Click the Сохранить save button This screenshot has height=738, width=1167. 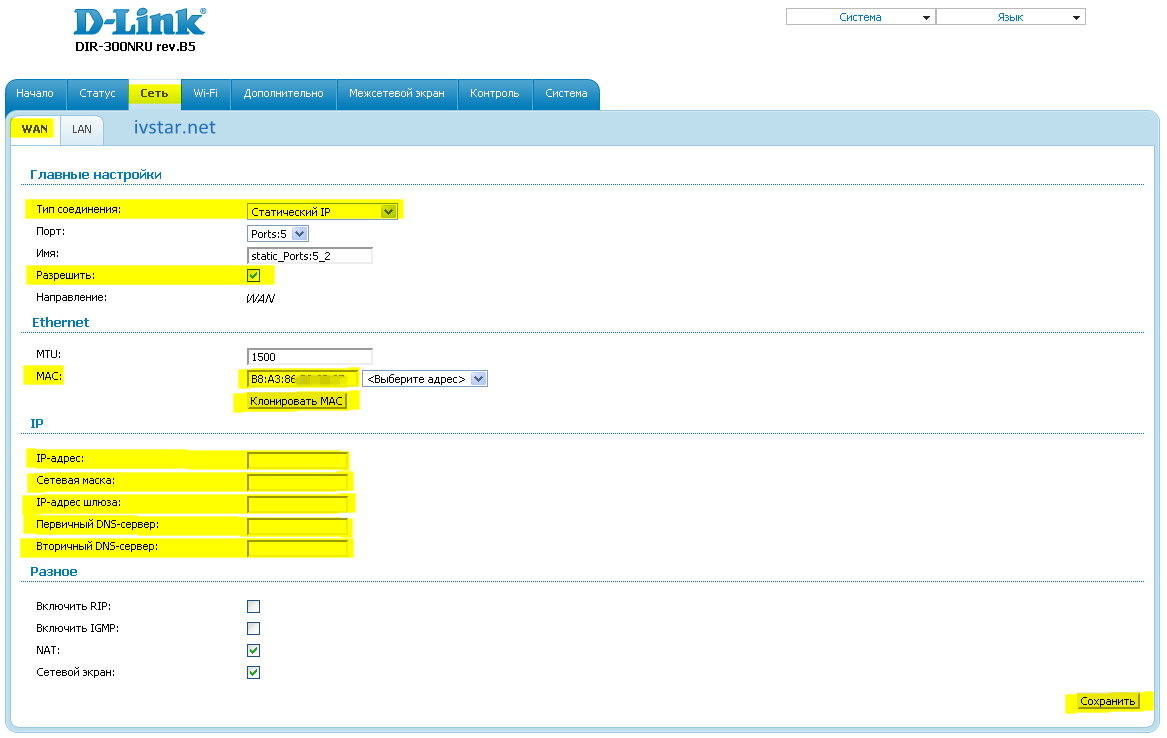coord(1108,702)
